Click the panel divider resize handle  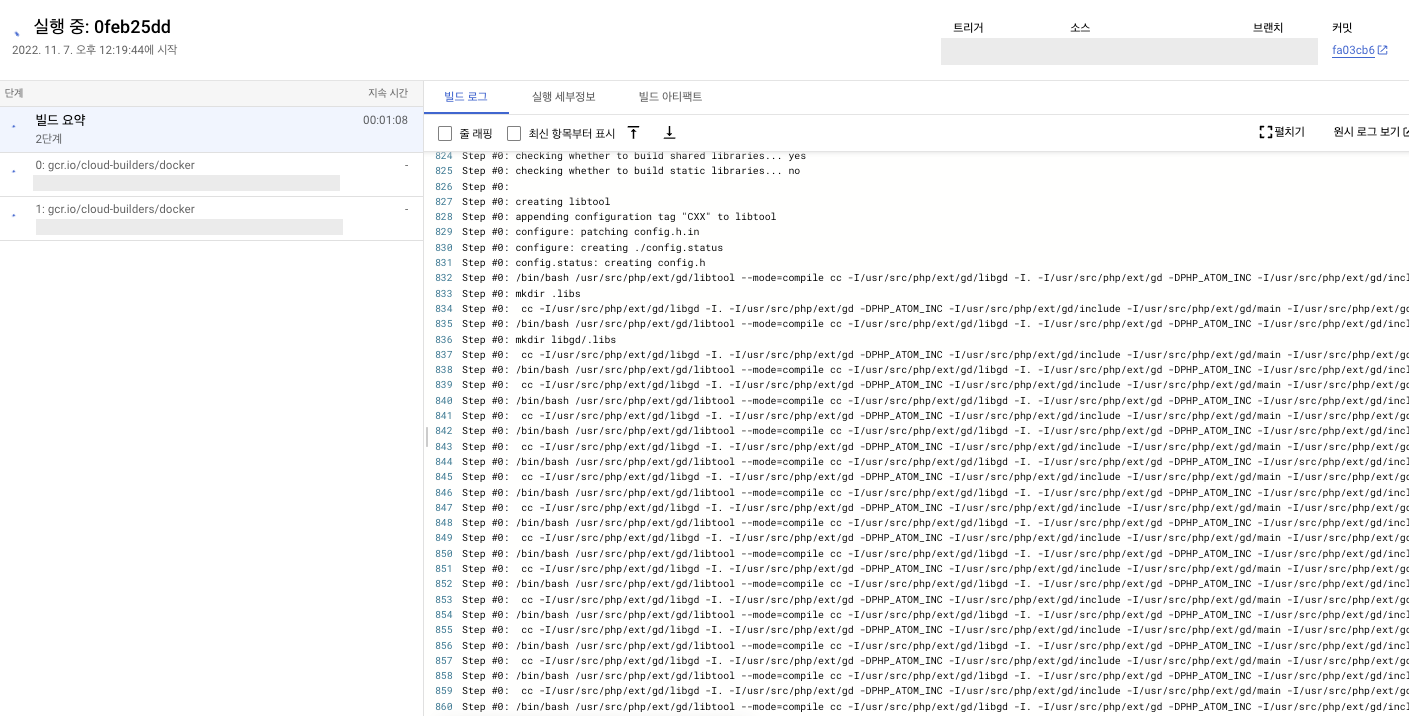[426, 437]
